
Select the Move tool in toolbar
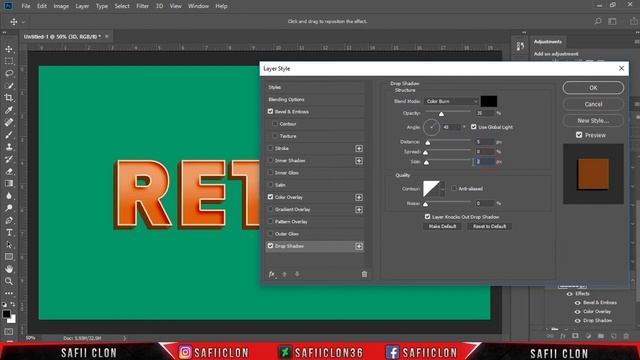[9, 49]
